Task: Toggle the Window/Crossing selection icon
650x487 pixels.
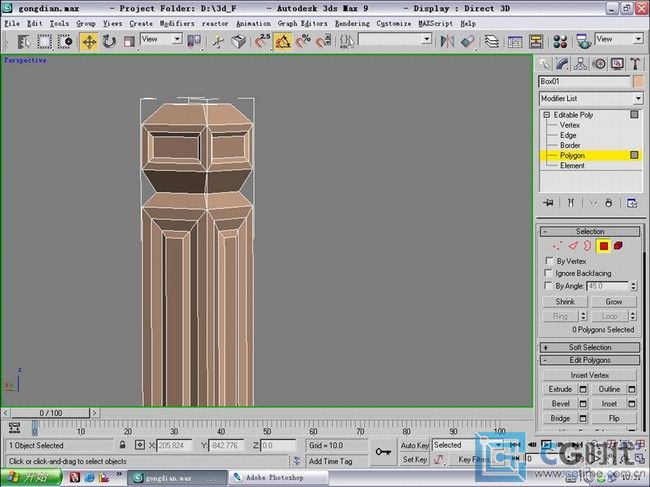Action: [65, 41]
